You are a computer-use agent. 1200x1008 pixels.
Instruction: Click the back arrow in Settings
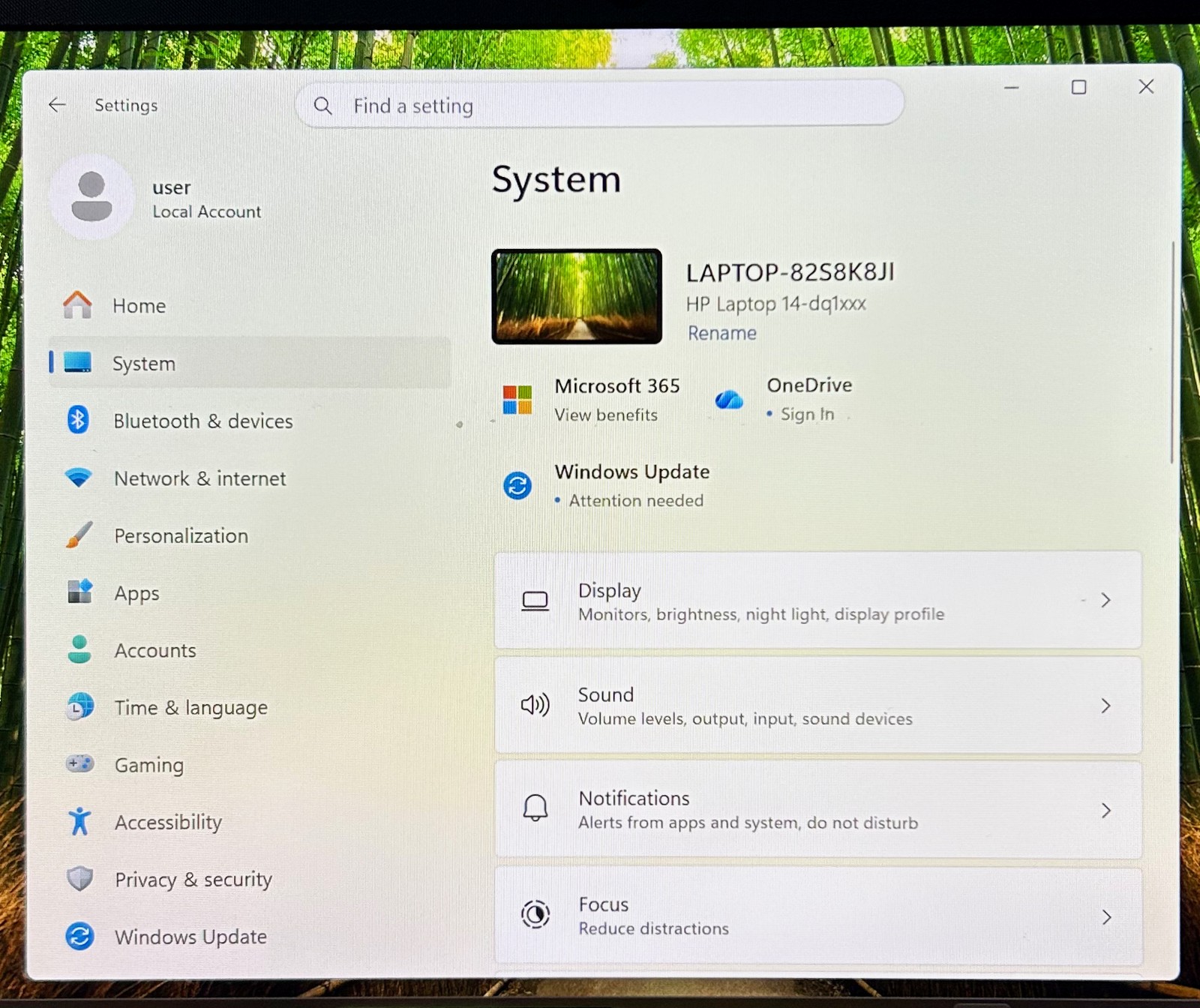57,105
